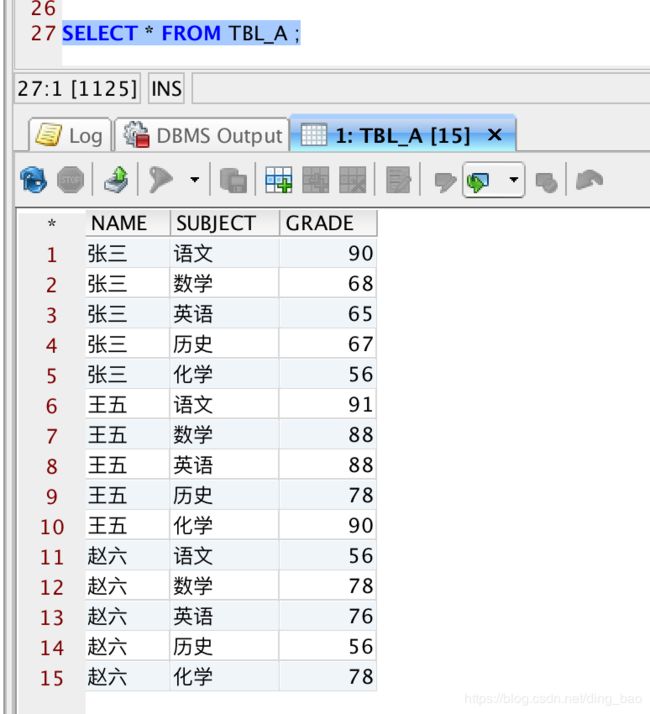Click the 27:1 [1125] cursor position field
The image size is (650, 714).
coord(77,88)
